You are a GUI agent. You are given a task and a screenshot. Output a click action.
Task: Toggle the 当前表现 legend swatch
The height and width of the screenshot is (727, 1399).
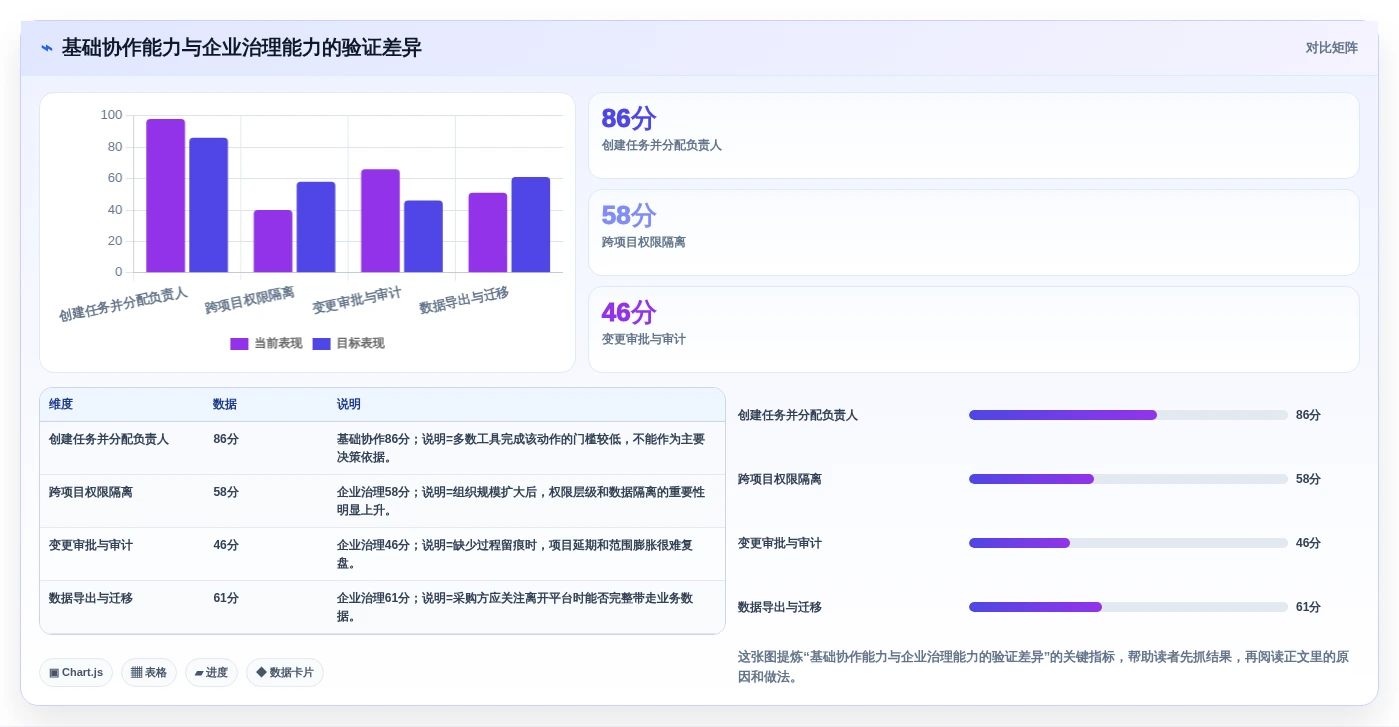[x=239, y=344]
